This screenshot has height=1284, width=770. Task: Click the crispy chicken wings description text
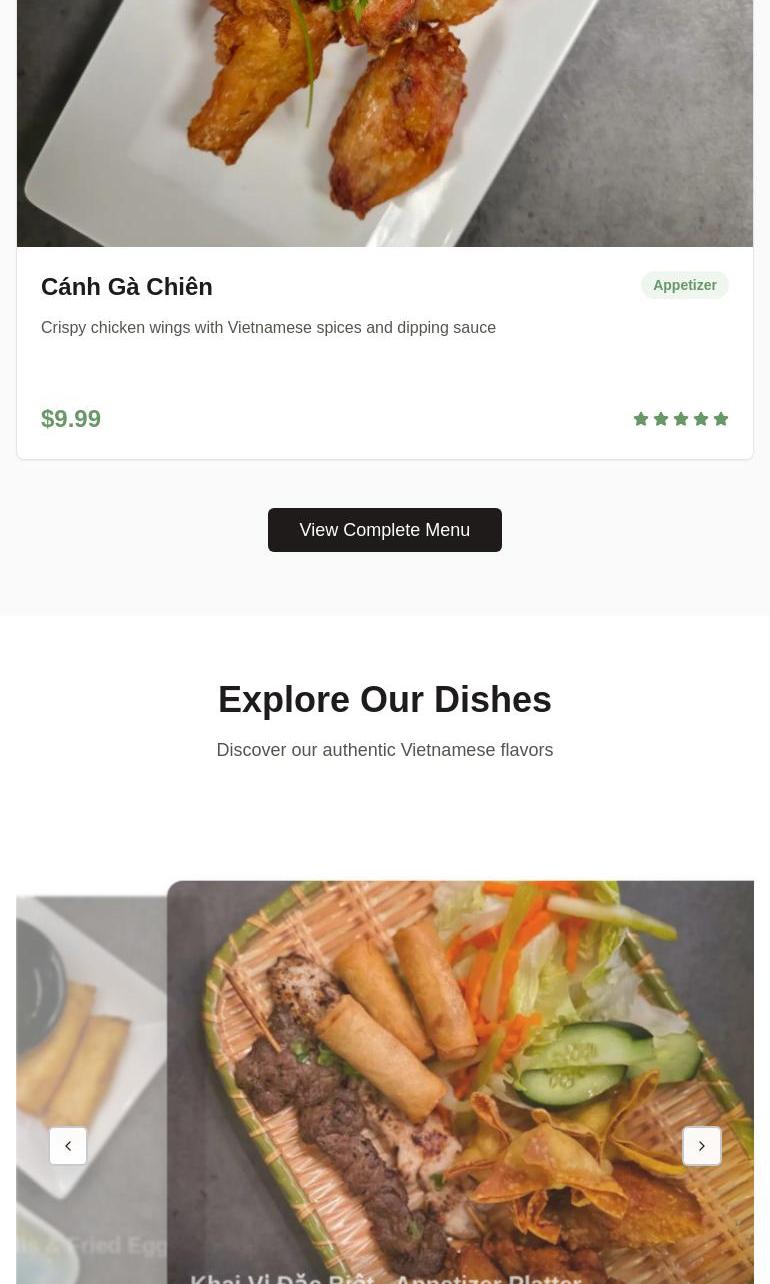(x=268, y=328)
